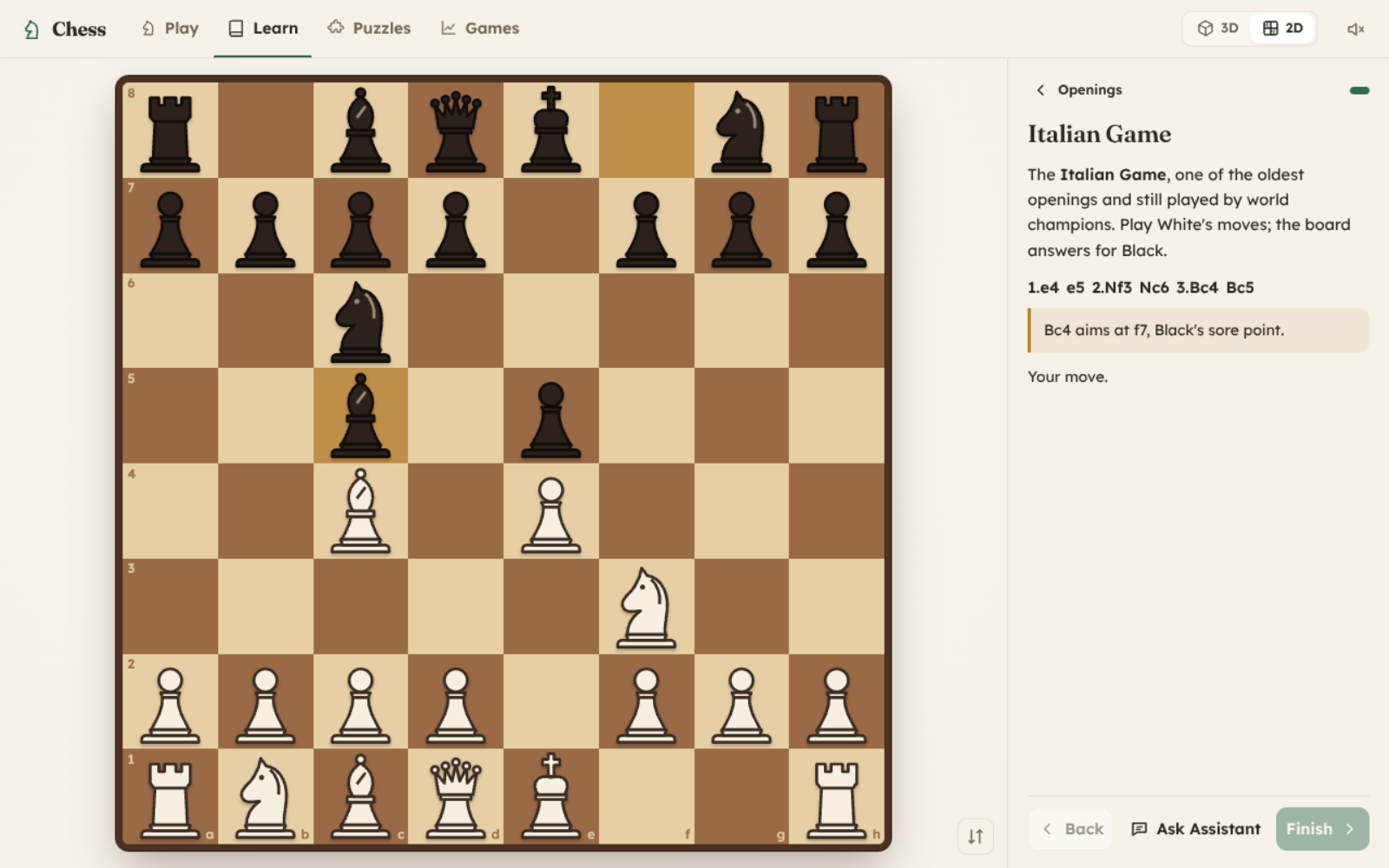This screenshot has width=1389, height=868.
Task: Select the white bishop on c1
Action: tap(360, 797)
